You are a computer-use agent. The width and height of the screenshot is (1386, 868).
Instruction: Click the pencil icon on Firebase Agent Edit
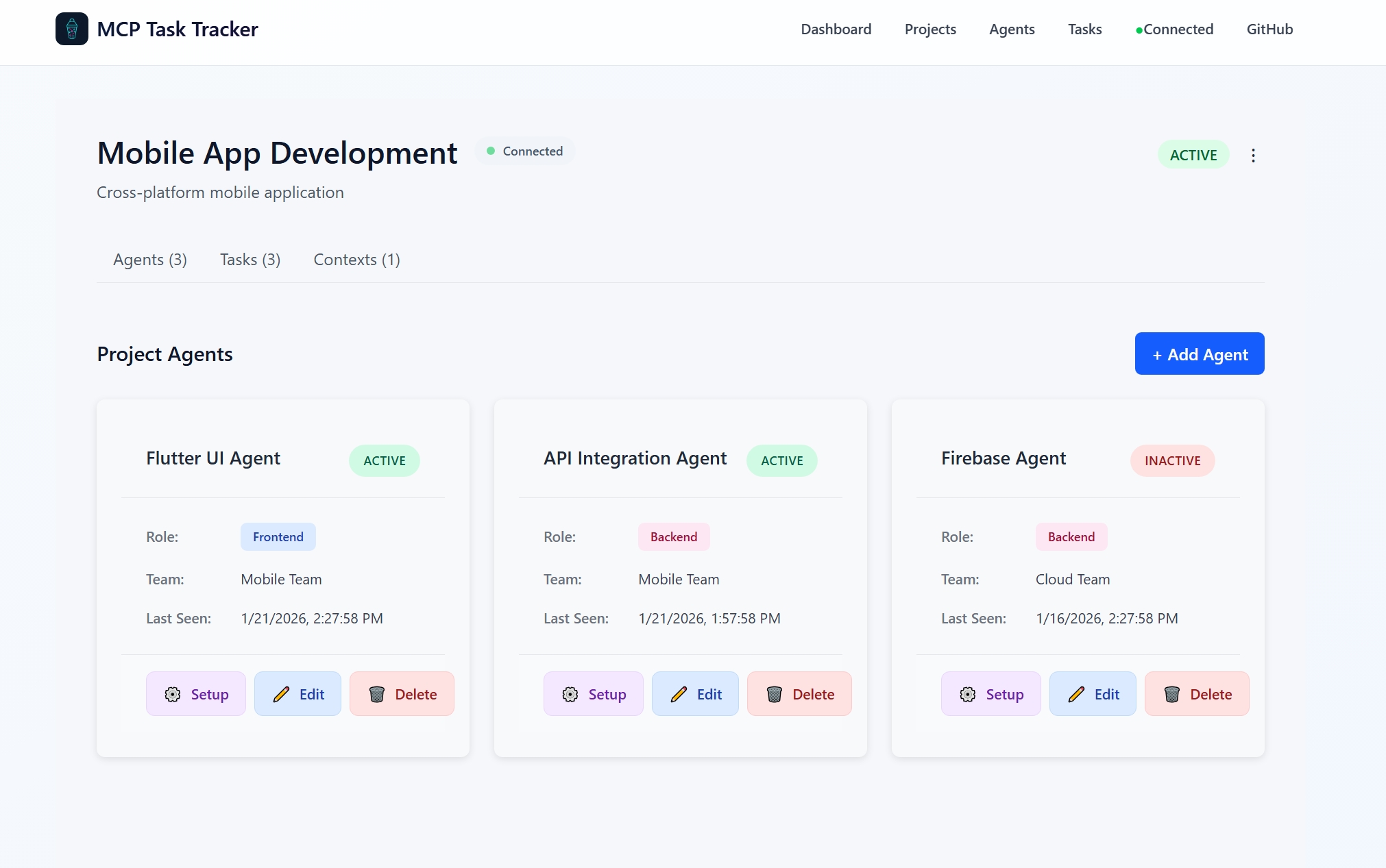point(1076,694)
